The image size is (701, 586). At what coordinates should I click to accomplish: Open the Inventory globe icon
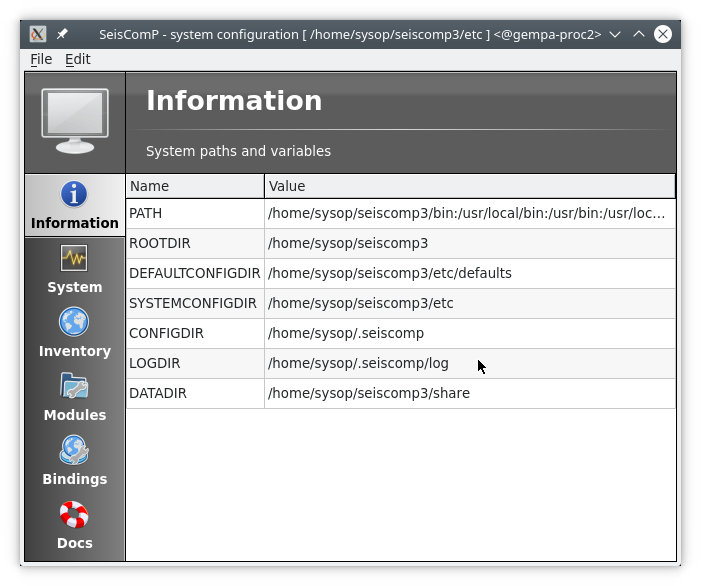point(74,322)
